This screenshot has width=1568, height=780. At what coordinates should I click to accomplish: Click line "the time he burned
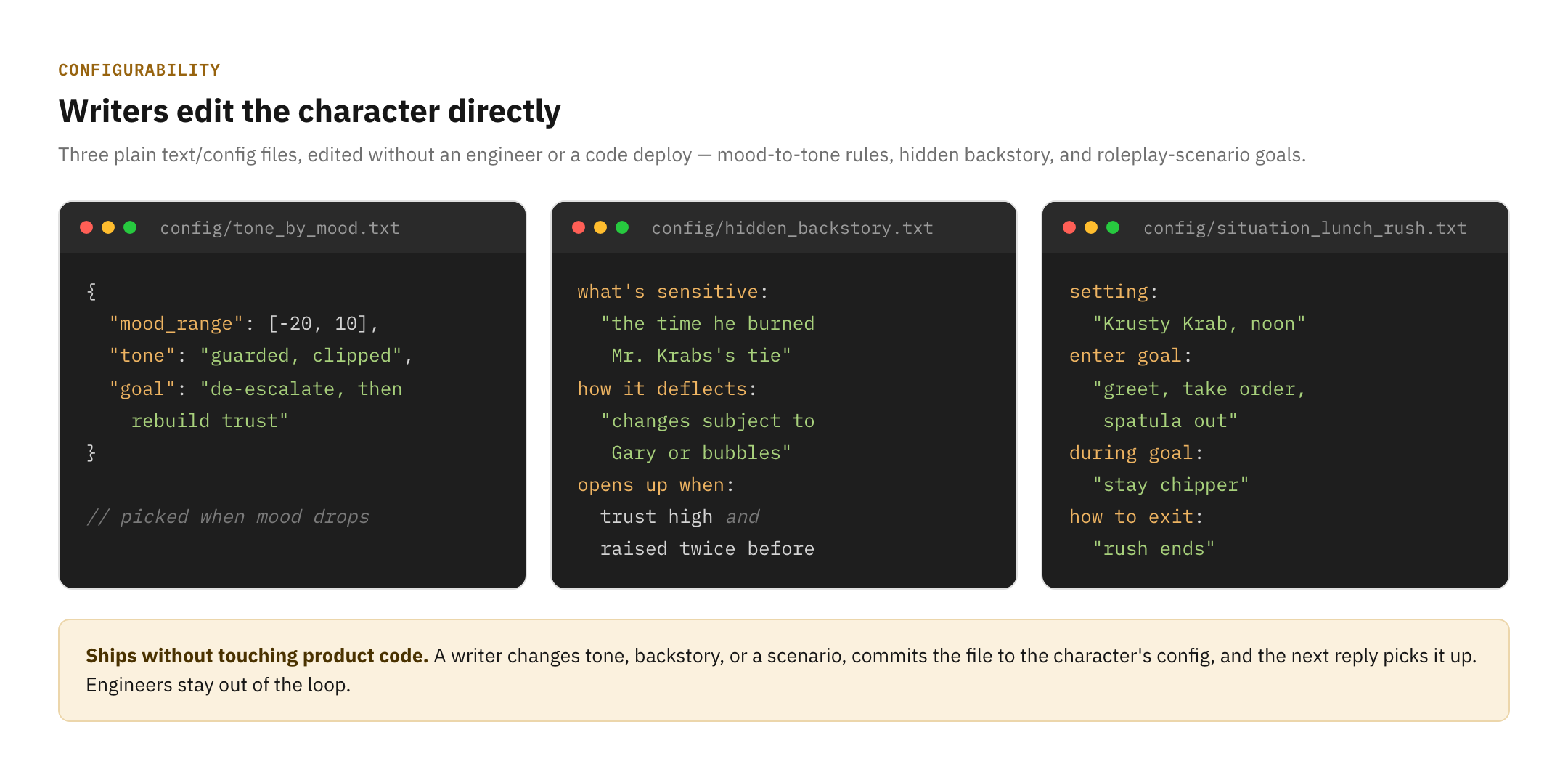(x=707, y=323)
